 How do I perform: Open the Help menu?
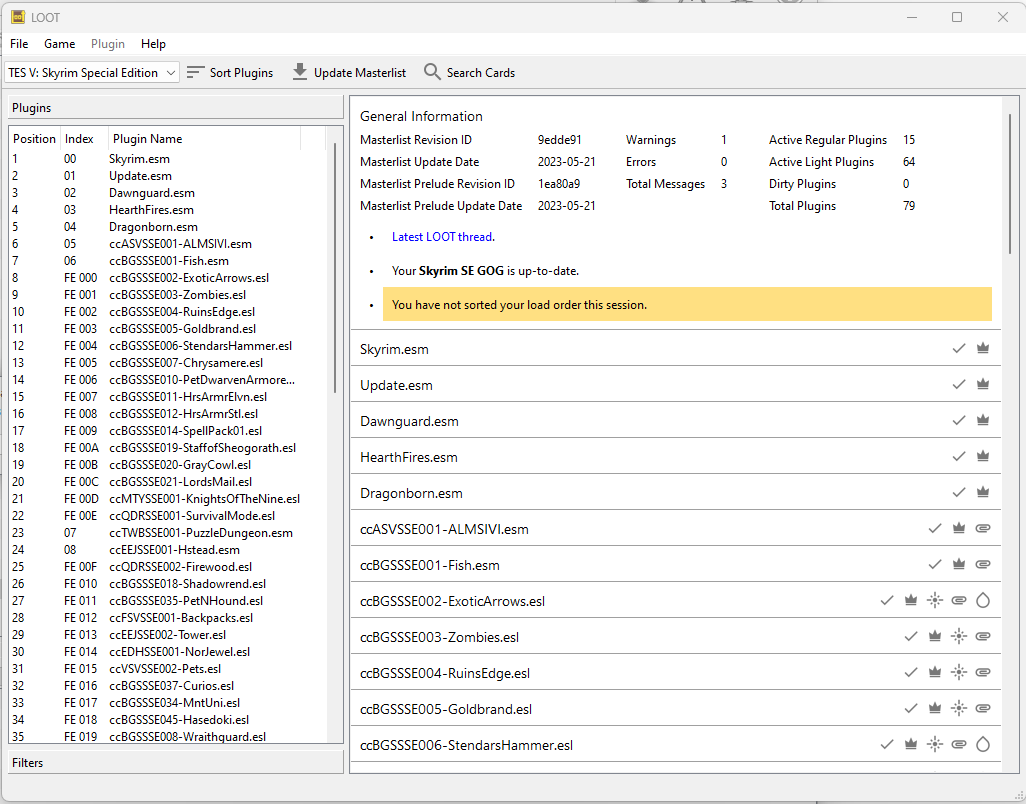pyautogui.click(x=153, y=44)
